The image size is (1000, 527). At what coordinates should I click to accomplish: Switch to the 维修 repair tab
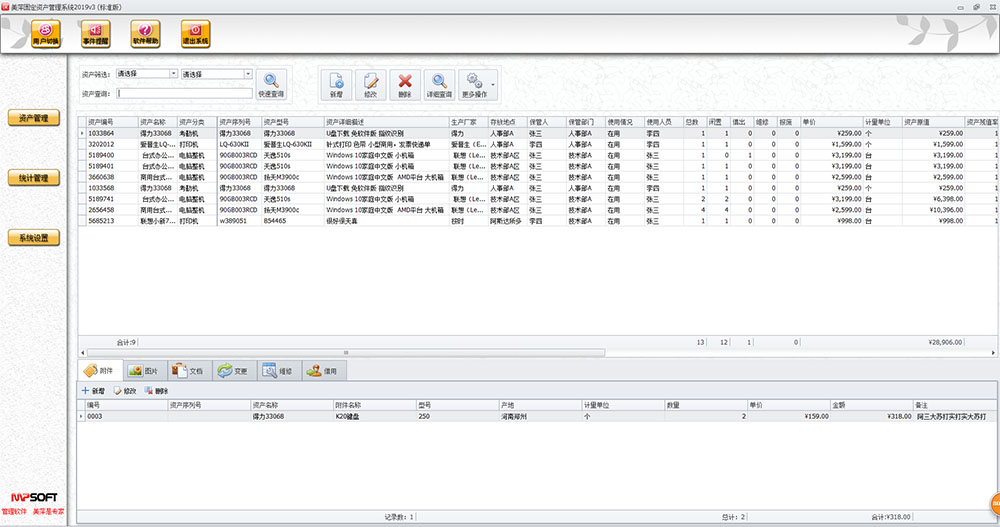click(277, 371)
